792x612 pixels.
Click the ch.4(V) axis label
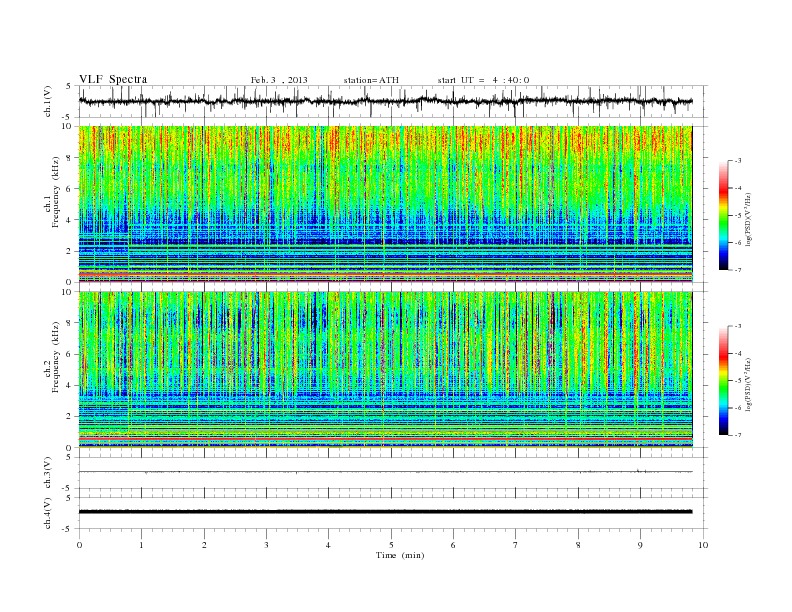(x=48, y=513)
